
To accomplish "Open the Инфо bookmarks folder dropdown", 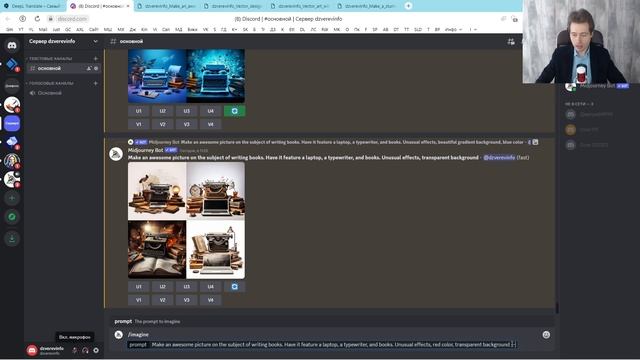I will (x=453, y=29).
